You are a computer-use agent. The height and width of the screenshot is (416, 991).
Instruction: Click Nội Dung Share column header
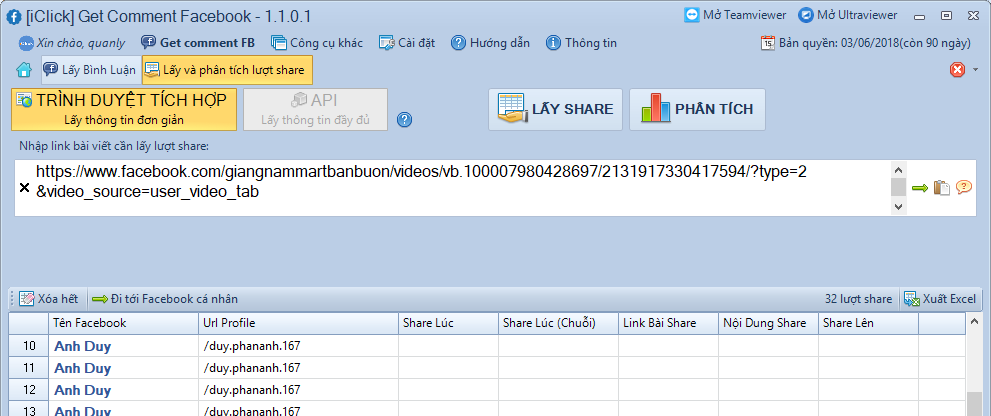pyautogui.click(x=768, y=323)
